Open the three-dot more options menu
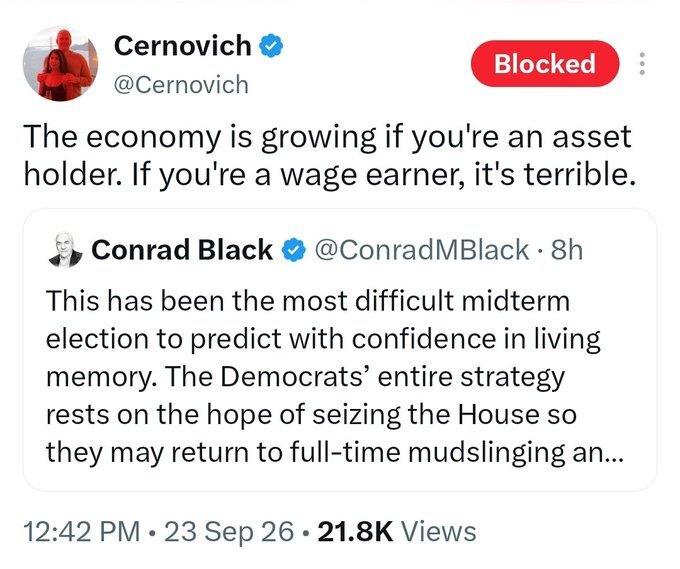This screenshot has height=569, width=680. (x=642, y=64)
